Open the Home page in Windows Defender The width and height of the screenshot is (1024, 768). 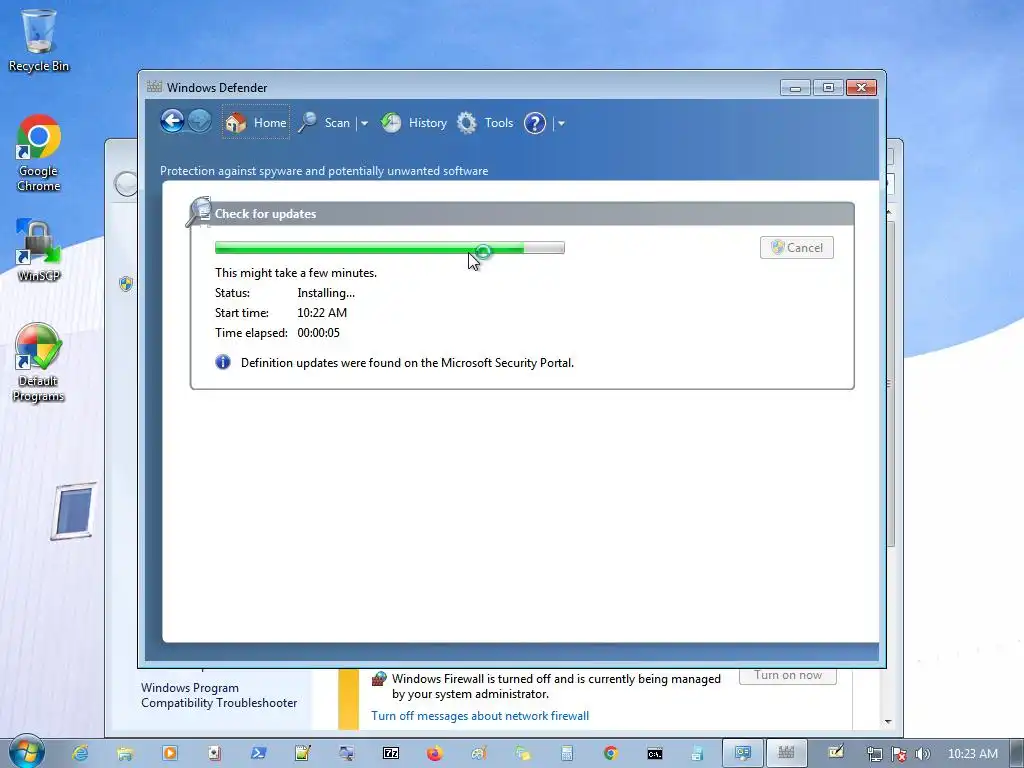click(256, 123)
